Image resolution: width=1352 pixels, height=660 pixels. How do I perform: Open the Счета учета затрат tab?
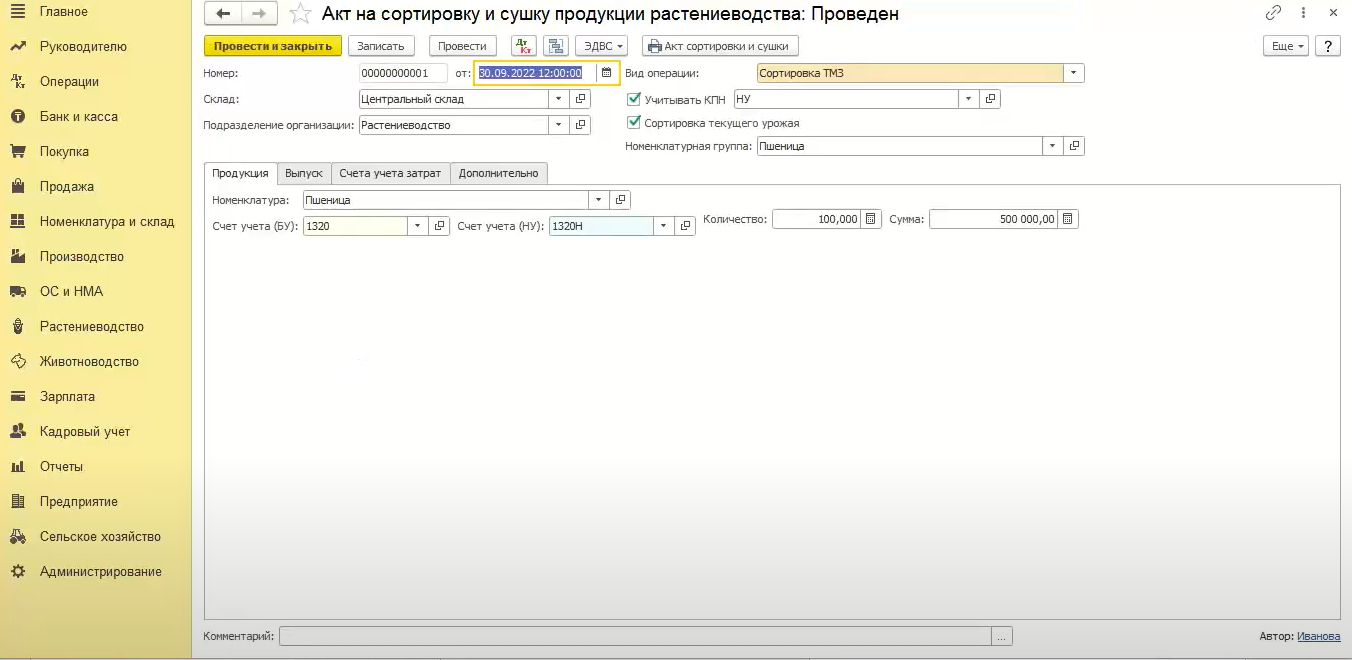(390, 173)
